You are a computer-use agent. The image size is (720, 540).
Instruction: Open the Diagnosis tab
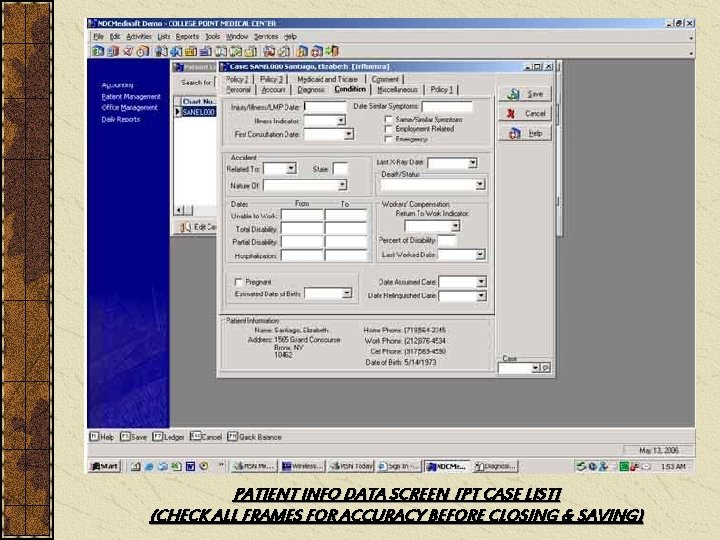point(311,90)
